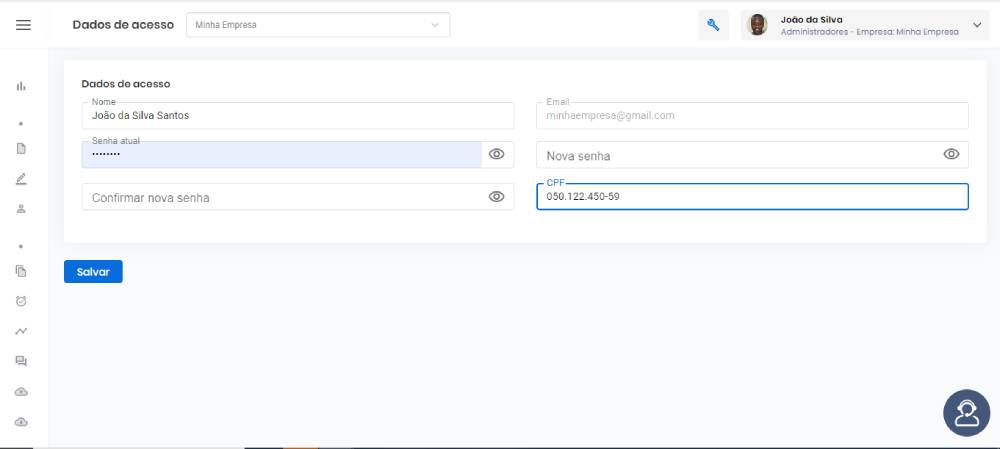
Task: Click João da Silva's avatar photo
Action: (x=757, y=25)
